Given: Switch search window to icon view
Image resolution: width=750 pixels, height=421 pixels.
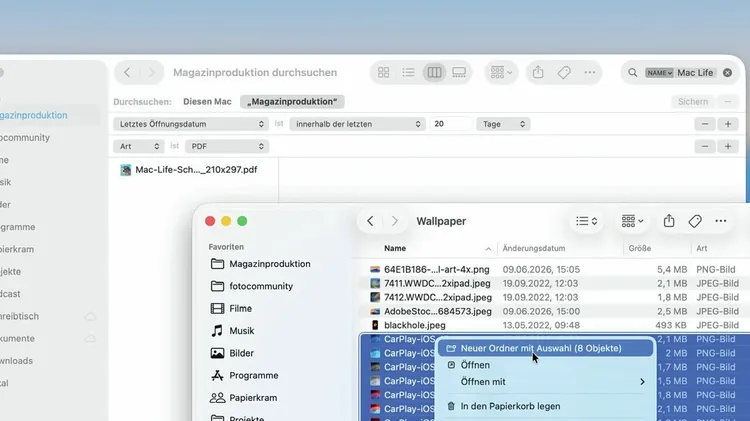Looking at the screenshot, I should coord(384,73).
